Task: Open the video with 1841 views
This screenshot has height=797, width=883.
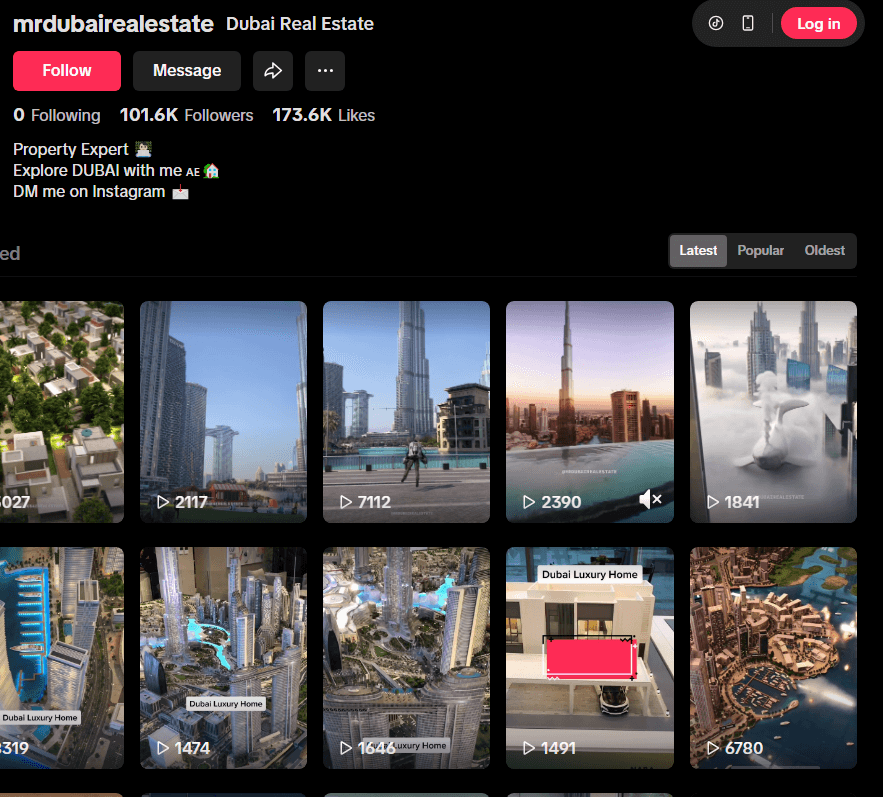Action: 773,412
